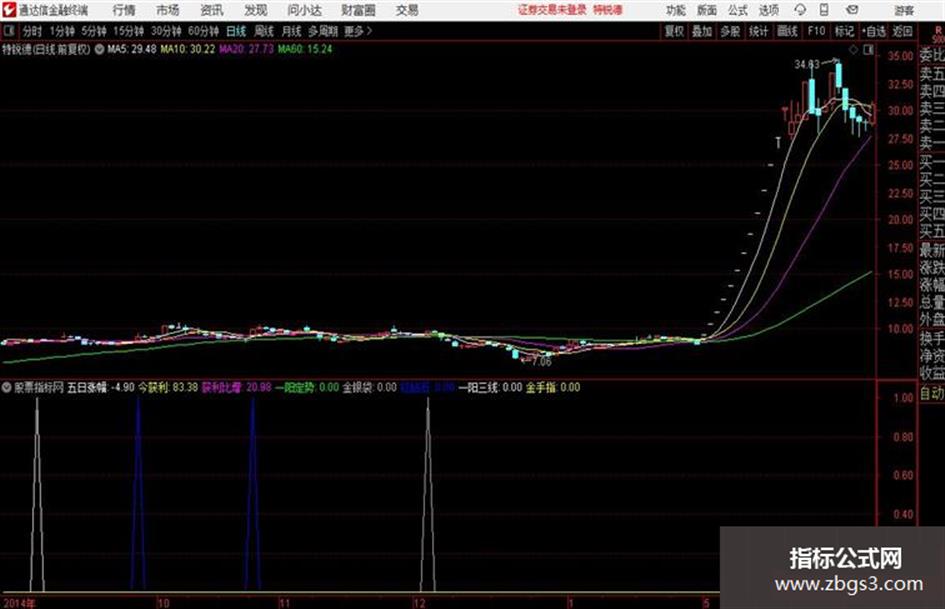Click the 五日涨幅 indicator value

pos(101,388)
